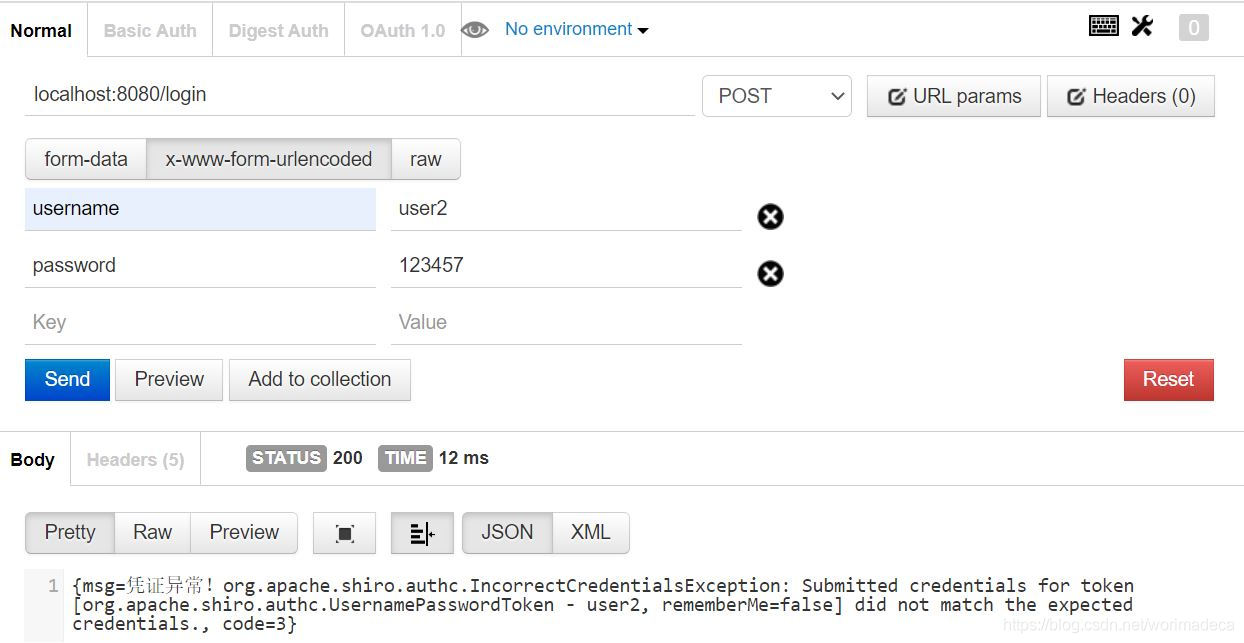The height and width of the screenshot is (643, 1244).
Task: Switch response format to XML
Action: coord(590,533)
